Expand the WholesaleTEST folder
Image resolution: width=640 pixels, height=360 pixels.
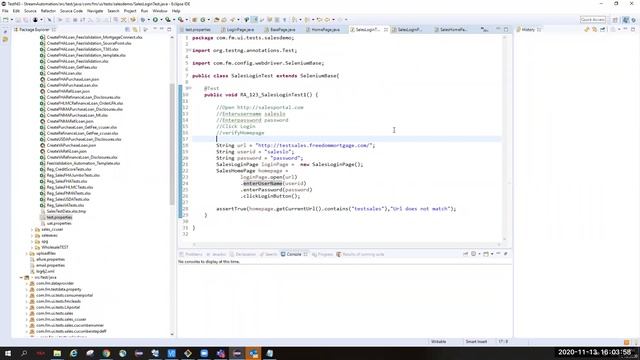pyautogui.click(x=32, y=247)
